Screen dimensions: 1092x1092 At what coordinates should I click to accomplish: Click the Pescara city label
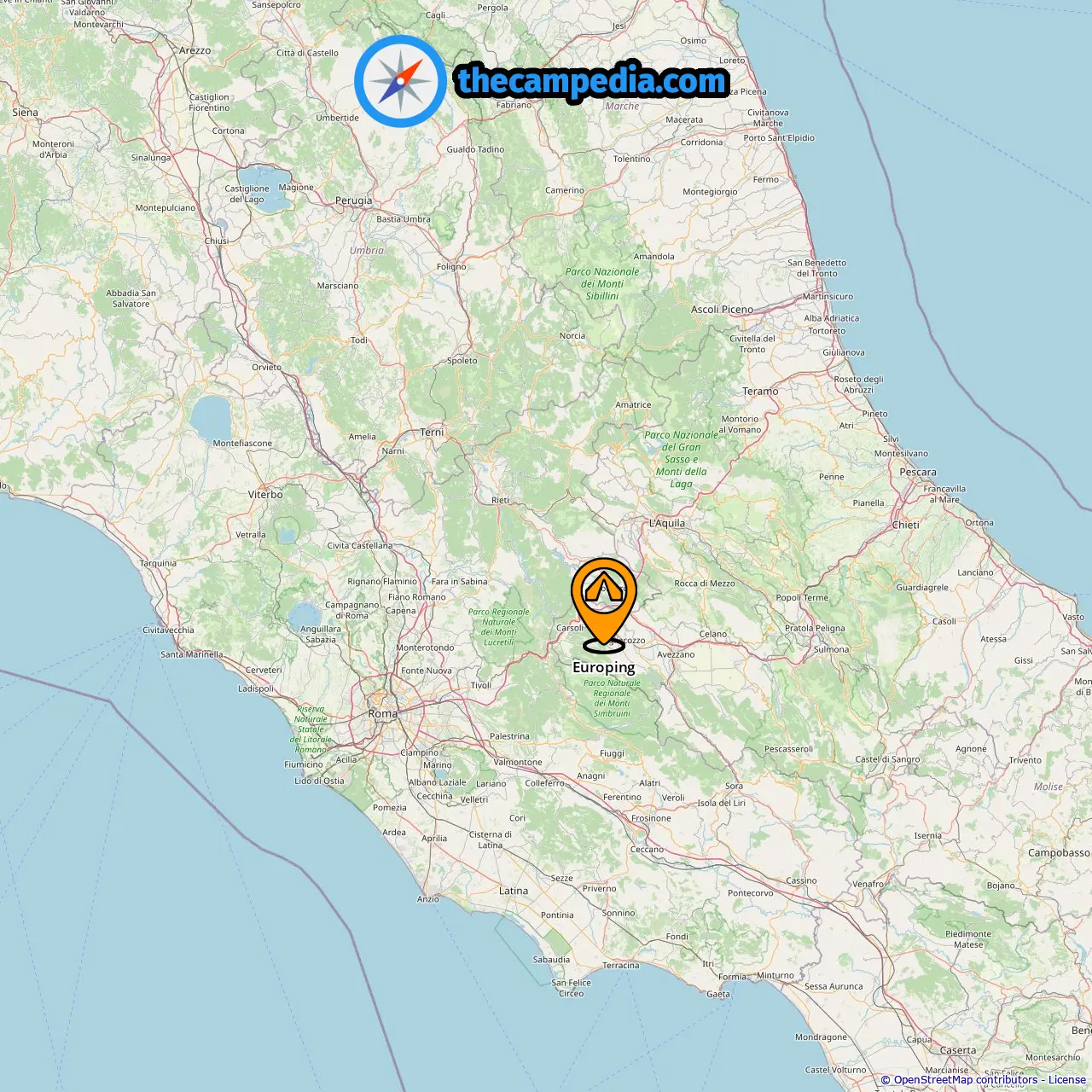918,472
